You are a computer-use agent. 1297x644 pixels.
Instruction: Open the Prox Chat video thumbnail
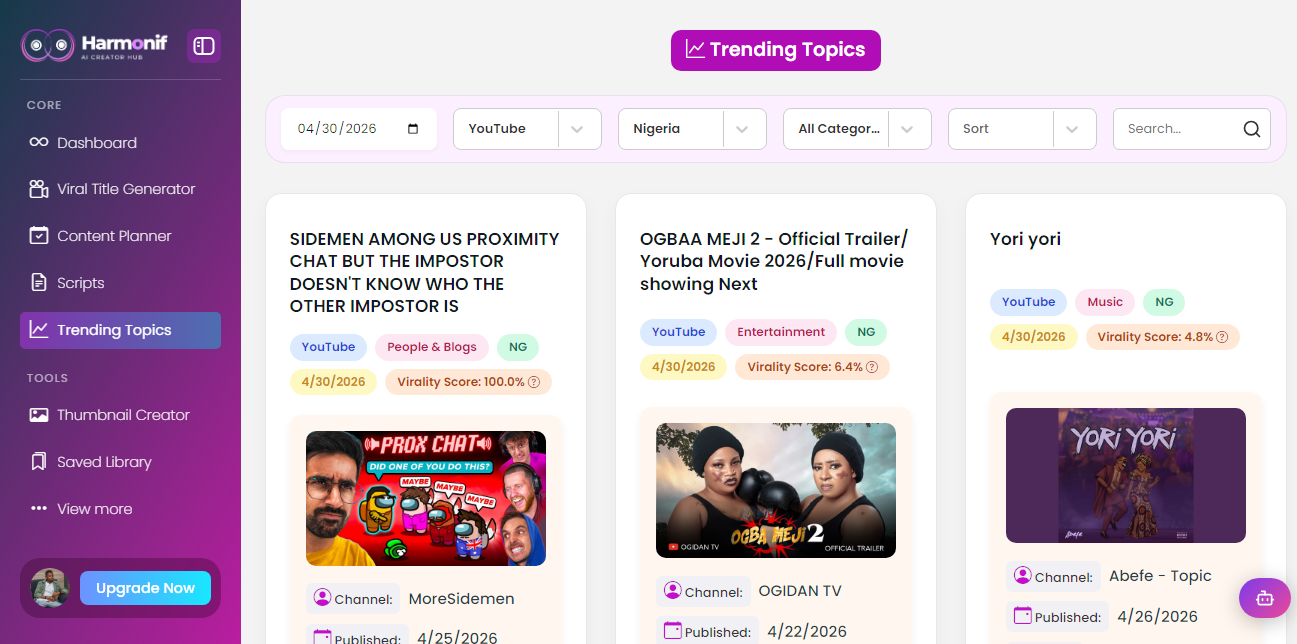(x=426, y=498)
